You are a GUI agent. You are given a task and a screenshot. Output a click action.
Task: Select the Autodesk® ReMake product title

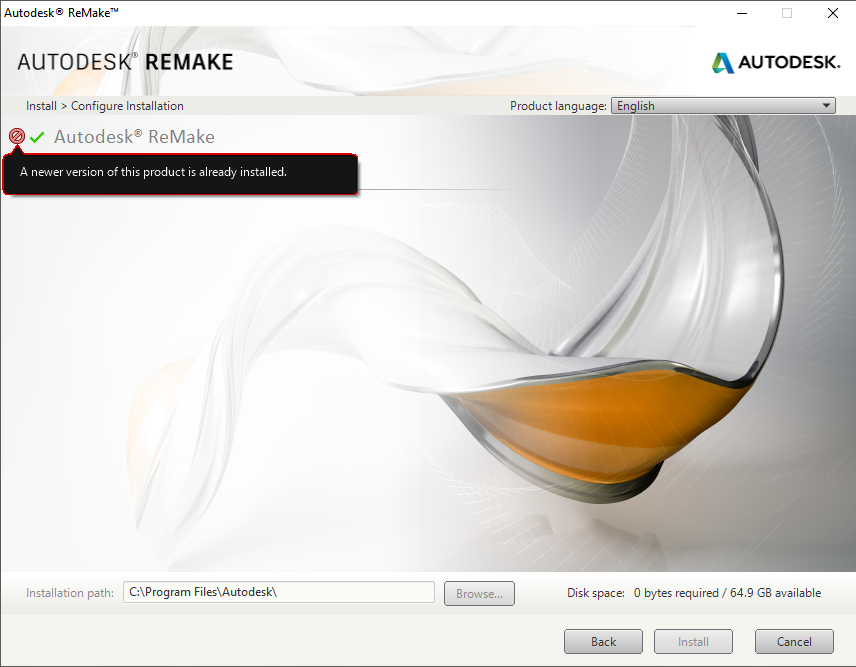pyautogui.click(x=134, y=136)
